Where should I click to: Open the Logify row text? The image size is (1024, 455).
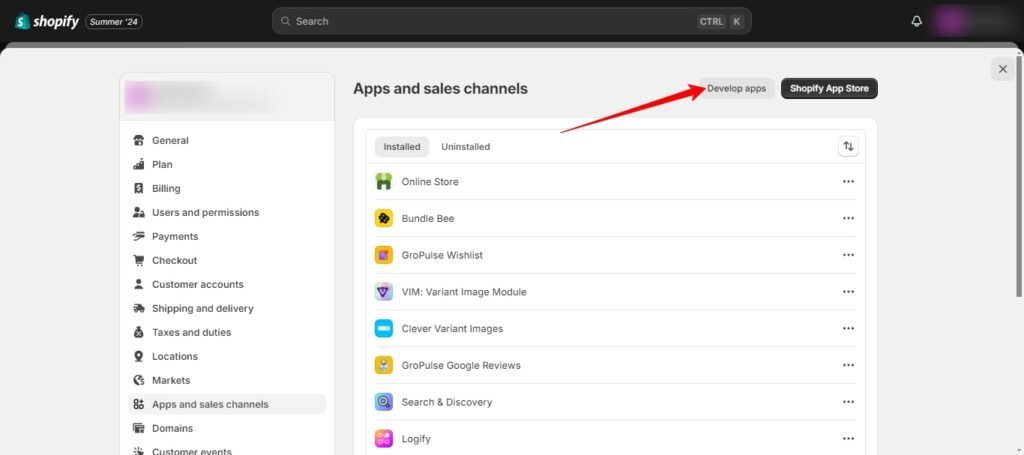416,439
